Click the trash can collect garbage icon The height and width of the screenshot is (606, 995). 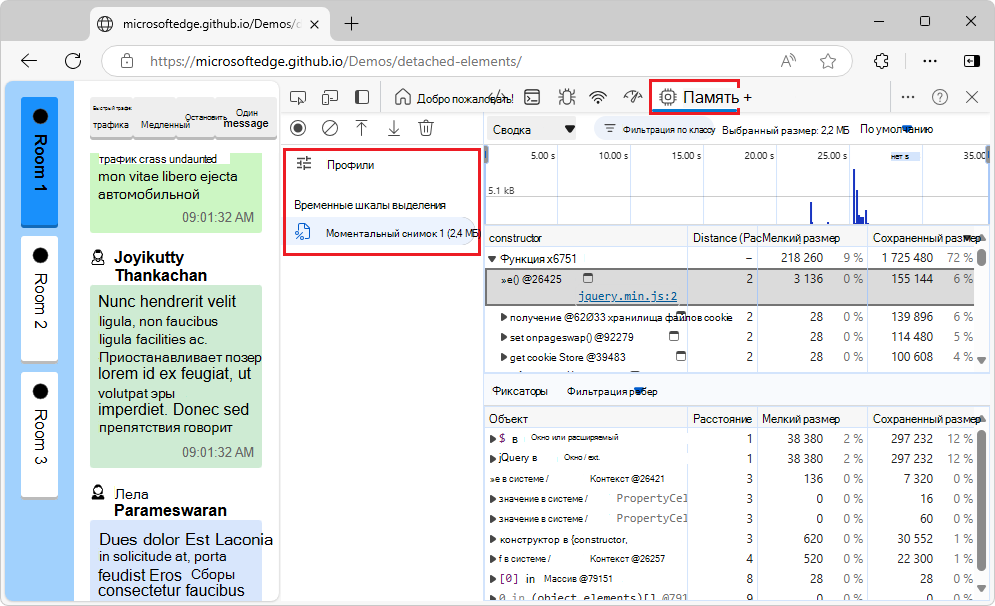pos(426,128)
